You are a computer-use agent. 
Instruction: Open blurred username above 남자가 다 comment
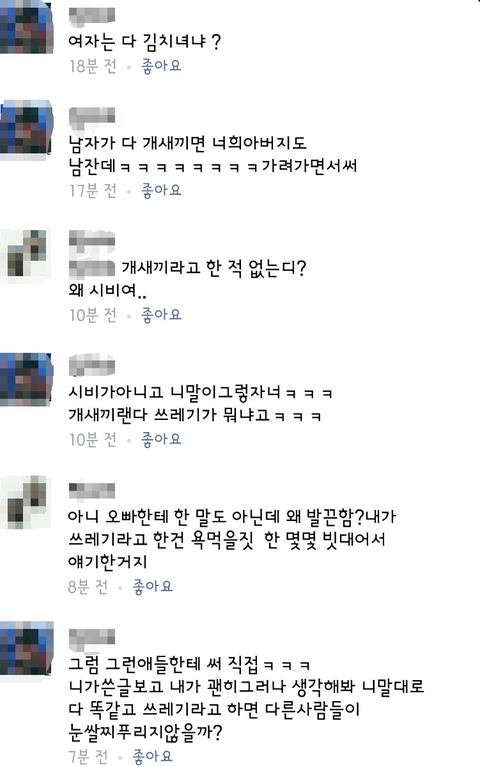click(92, 116)
